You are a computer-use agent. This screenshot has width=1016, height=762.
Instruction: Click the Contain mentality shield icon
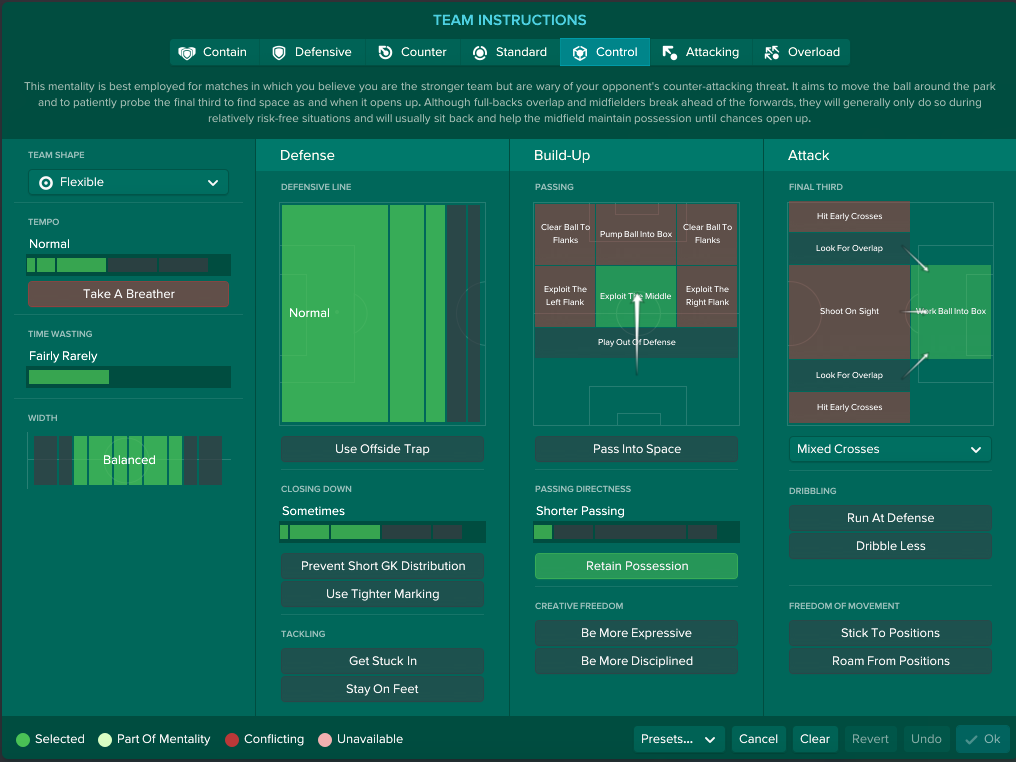click(187, 52)
